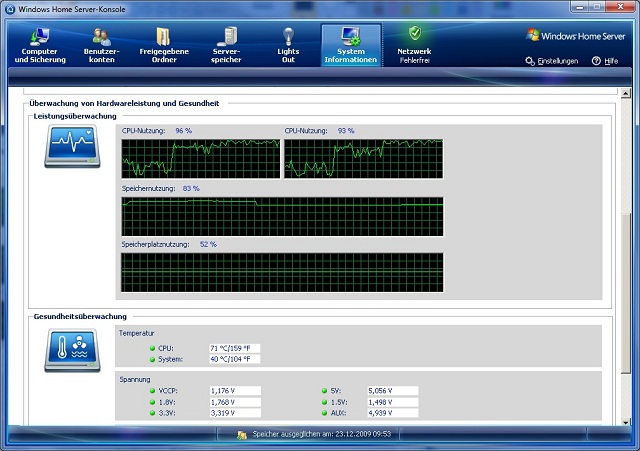This screenshot has height=451, width=640.
Task: Click the scrollbar up arrow
Action: 626,93
